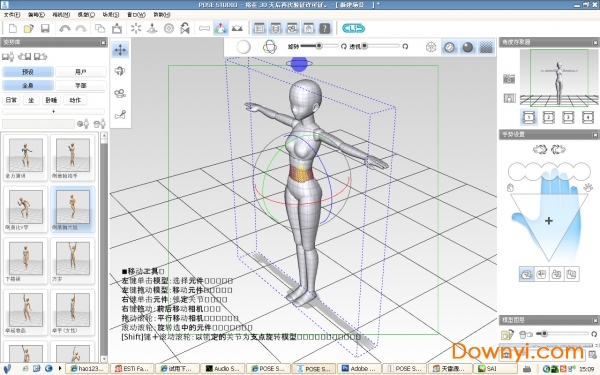Switch to the 用户 user pose tab

[81, 72]
